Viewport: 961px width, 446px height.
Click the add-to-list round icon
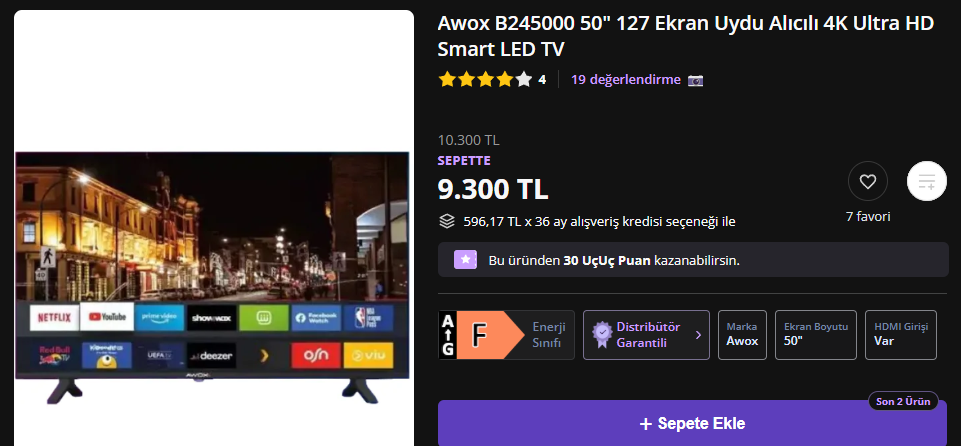927,181
